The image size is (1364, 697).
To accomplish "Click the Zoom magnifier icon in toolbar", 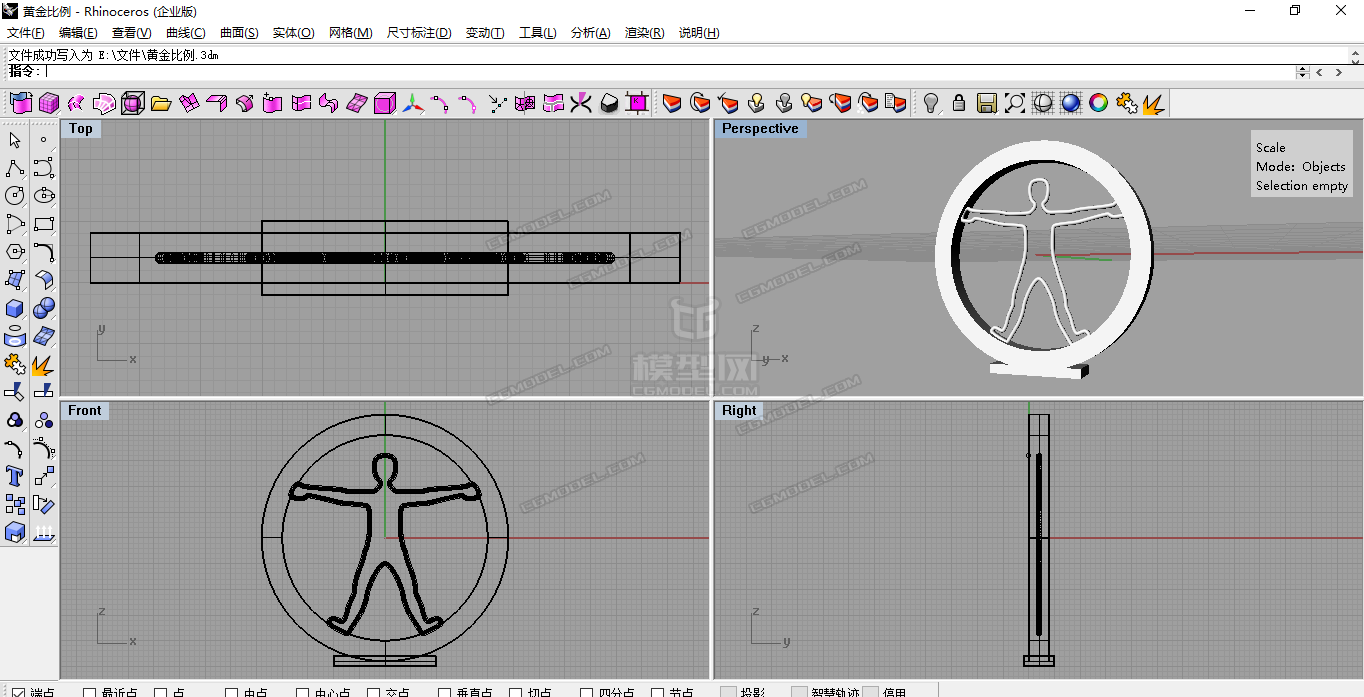I will pos(1015,103).
